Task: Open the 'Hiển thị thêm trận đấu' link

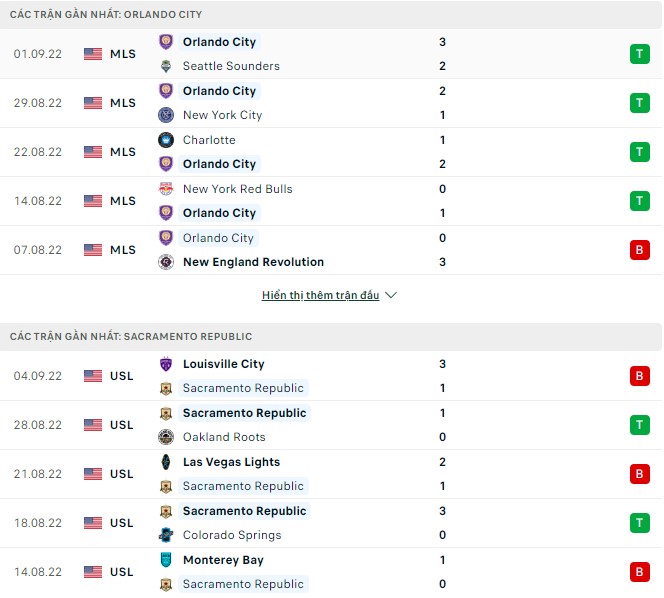Action: tap(320, 296)
